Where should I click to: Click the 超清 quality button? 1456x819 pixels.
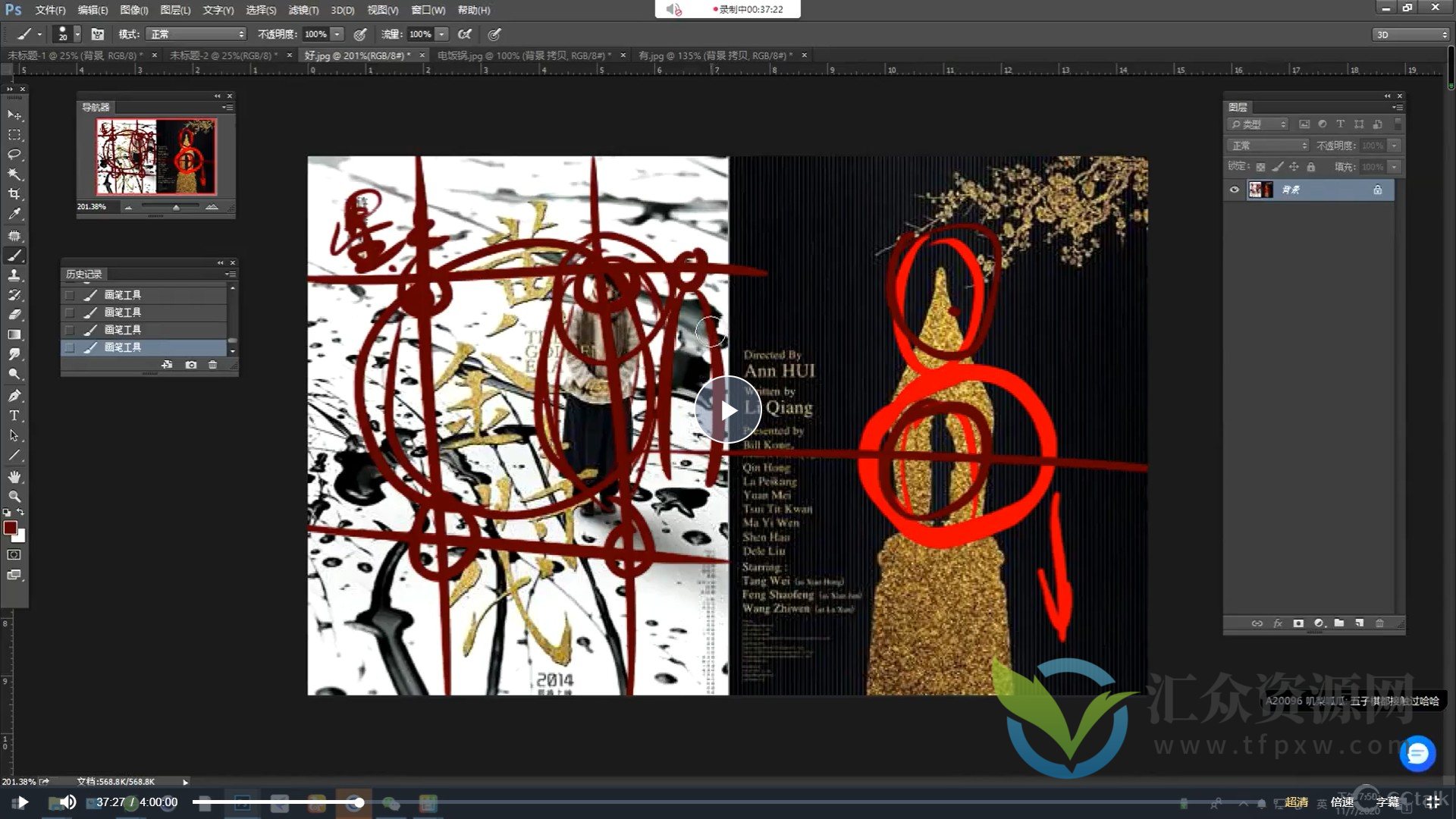tap(1298, 802)
